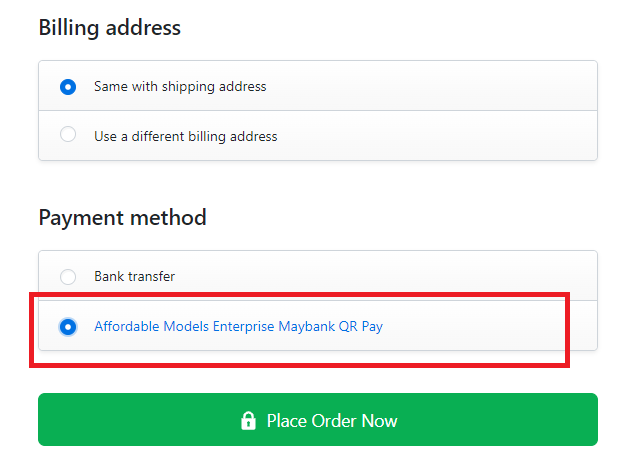
Task: Click the Place Order Now button
Action: tap(318, 419)
